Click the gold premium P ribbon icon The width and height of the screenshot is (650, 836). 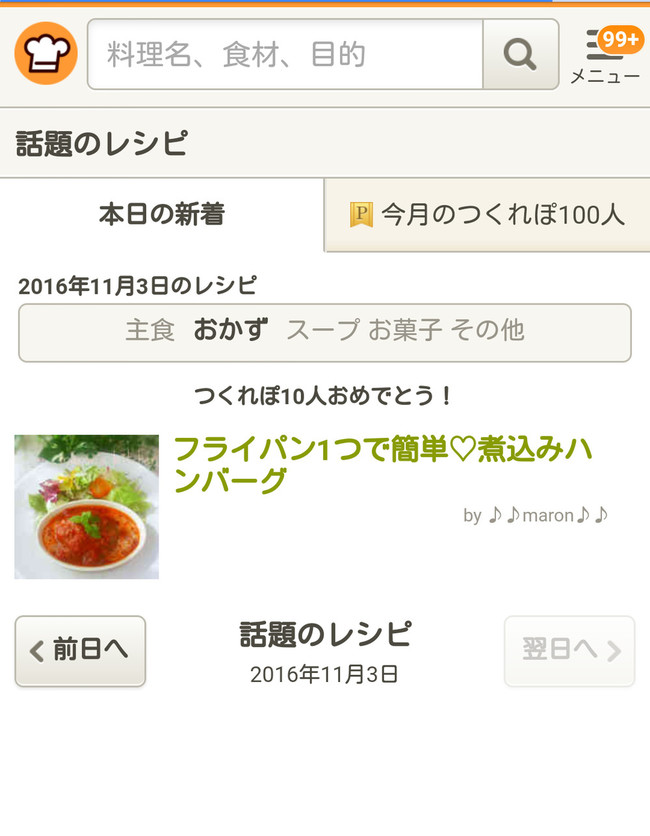[361, 215]
